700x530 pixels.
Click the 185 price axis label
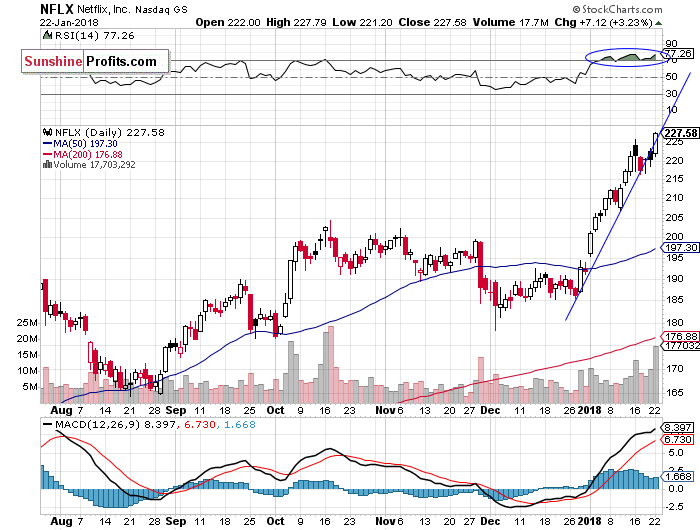pyautogui.click(x=674, y=300)
